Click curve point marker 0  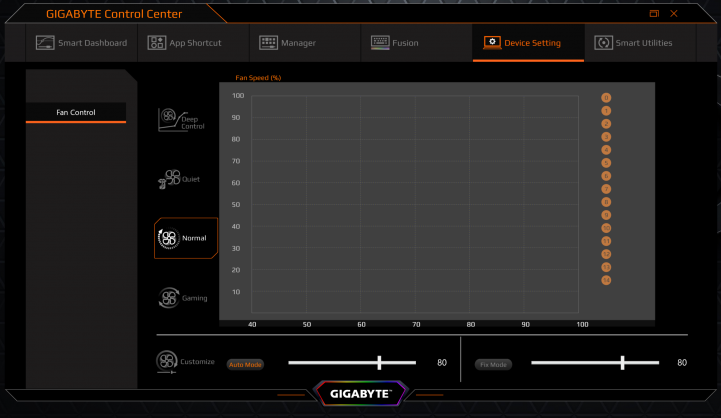click(606, 97)
